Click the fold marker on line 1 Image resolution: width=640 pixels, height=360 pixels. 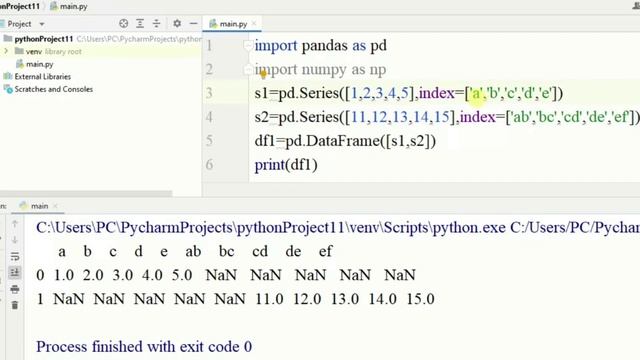(248, 45)
